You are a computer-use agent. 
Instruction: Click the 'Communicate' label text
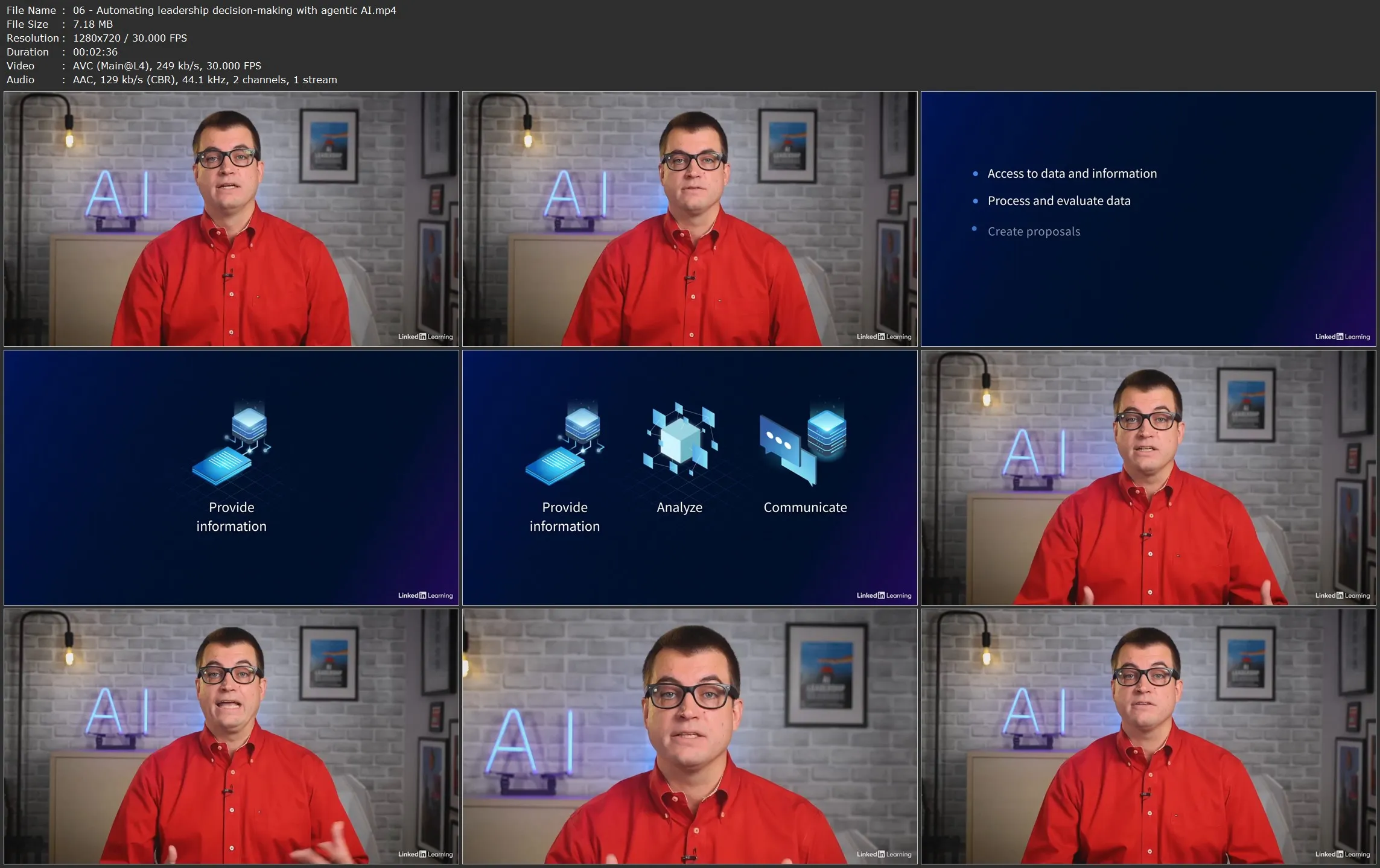tap(804, 507)
